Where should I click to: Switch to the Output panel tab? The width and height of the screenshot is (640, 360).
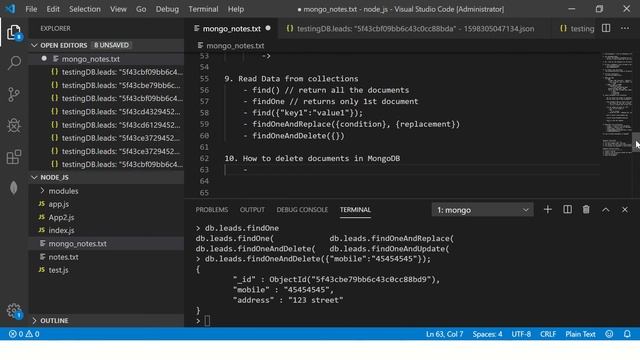252,210
